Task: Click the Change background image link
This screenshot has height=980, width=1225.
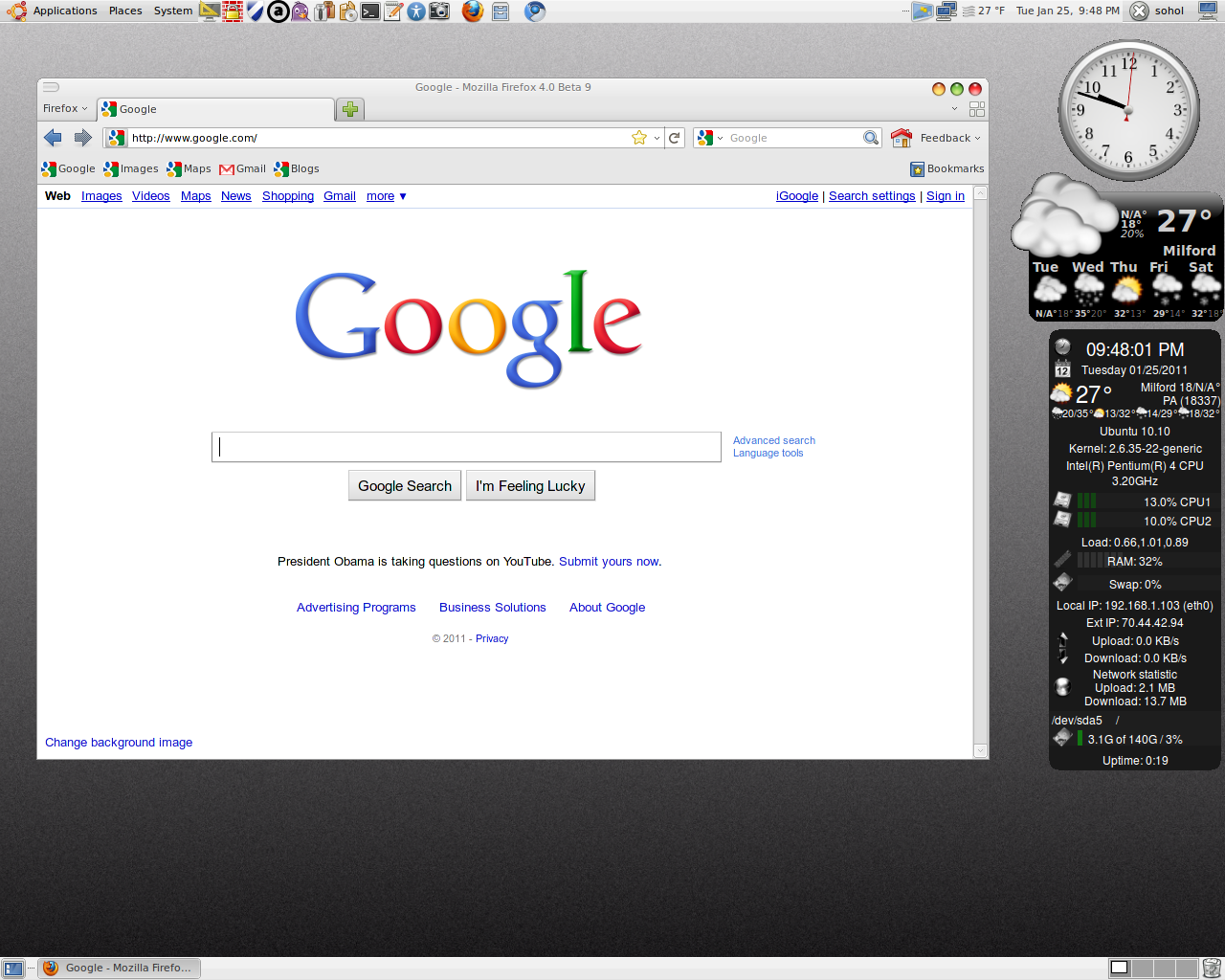Action: coord(119,743)
